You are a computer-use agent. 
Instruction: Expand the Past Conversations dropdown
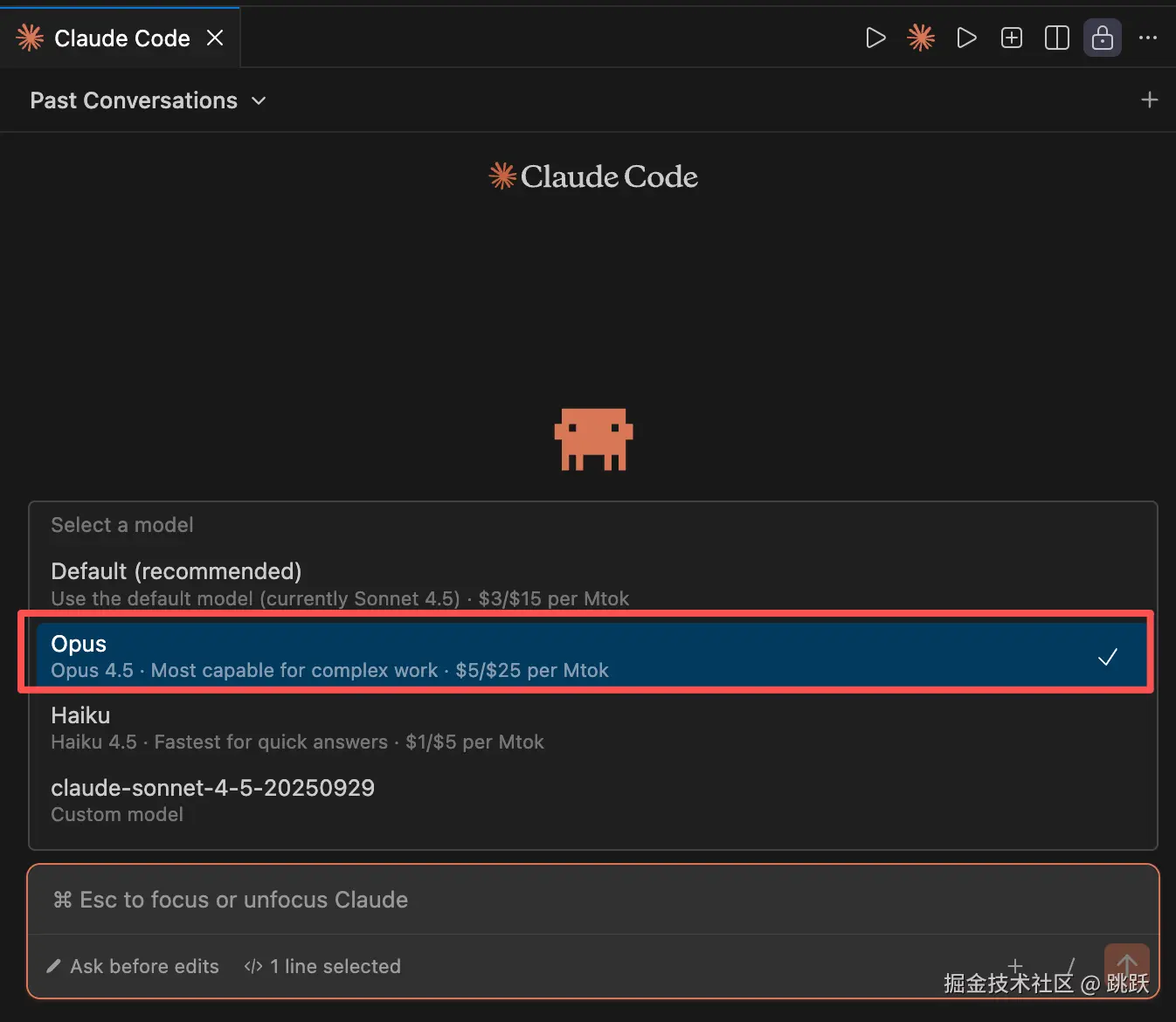148,100
